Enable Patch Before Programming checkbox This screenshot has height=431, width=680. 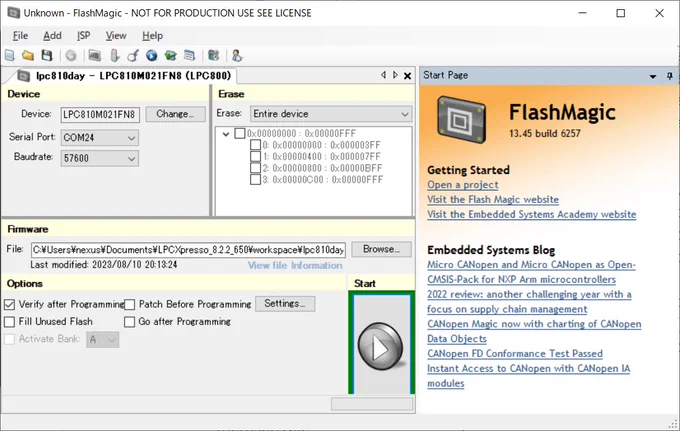coord(130,304)
